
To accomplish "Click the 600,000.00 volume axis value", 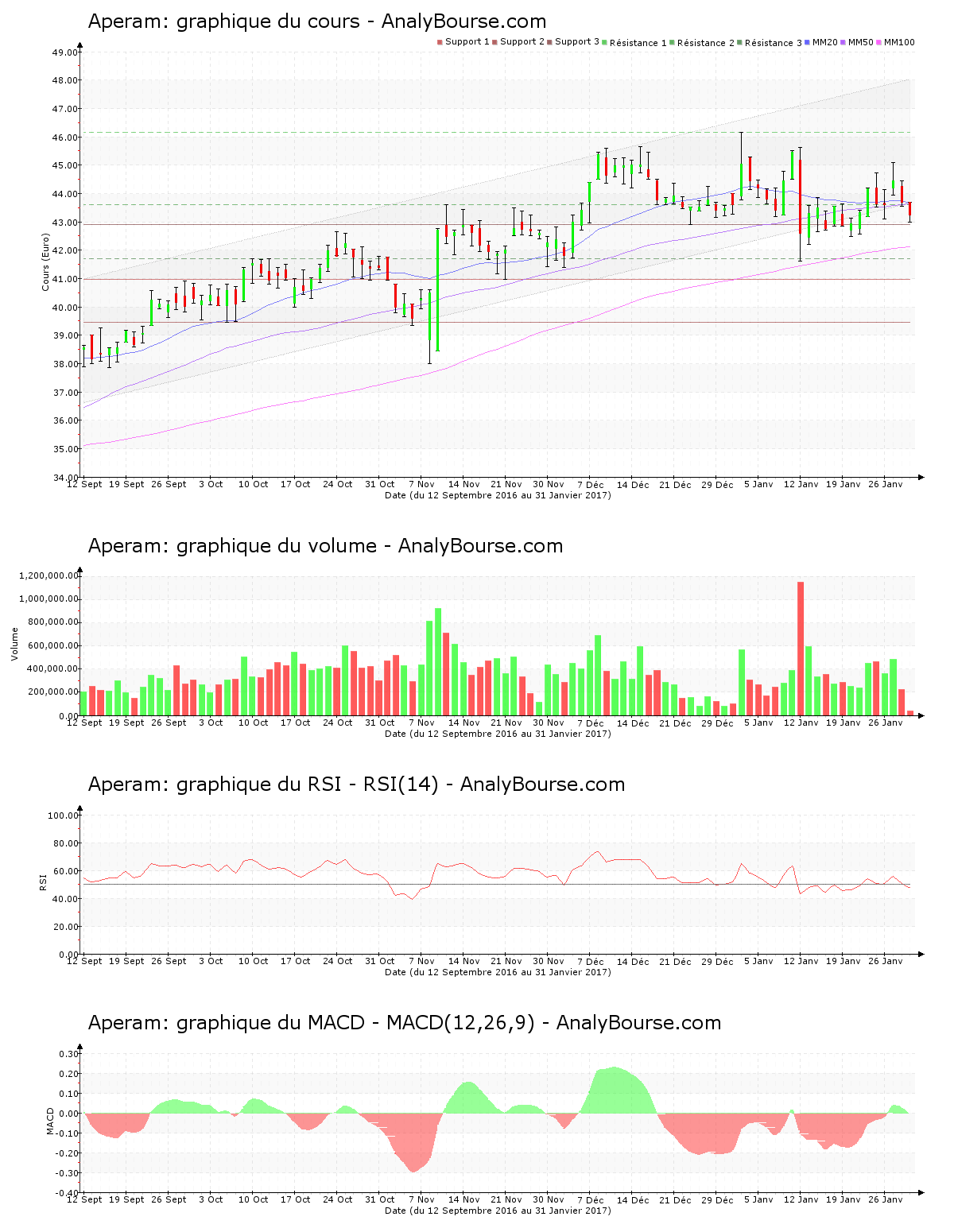I will pyautogui.click(x=53, y=645).
